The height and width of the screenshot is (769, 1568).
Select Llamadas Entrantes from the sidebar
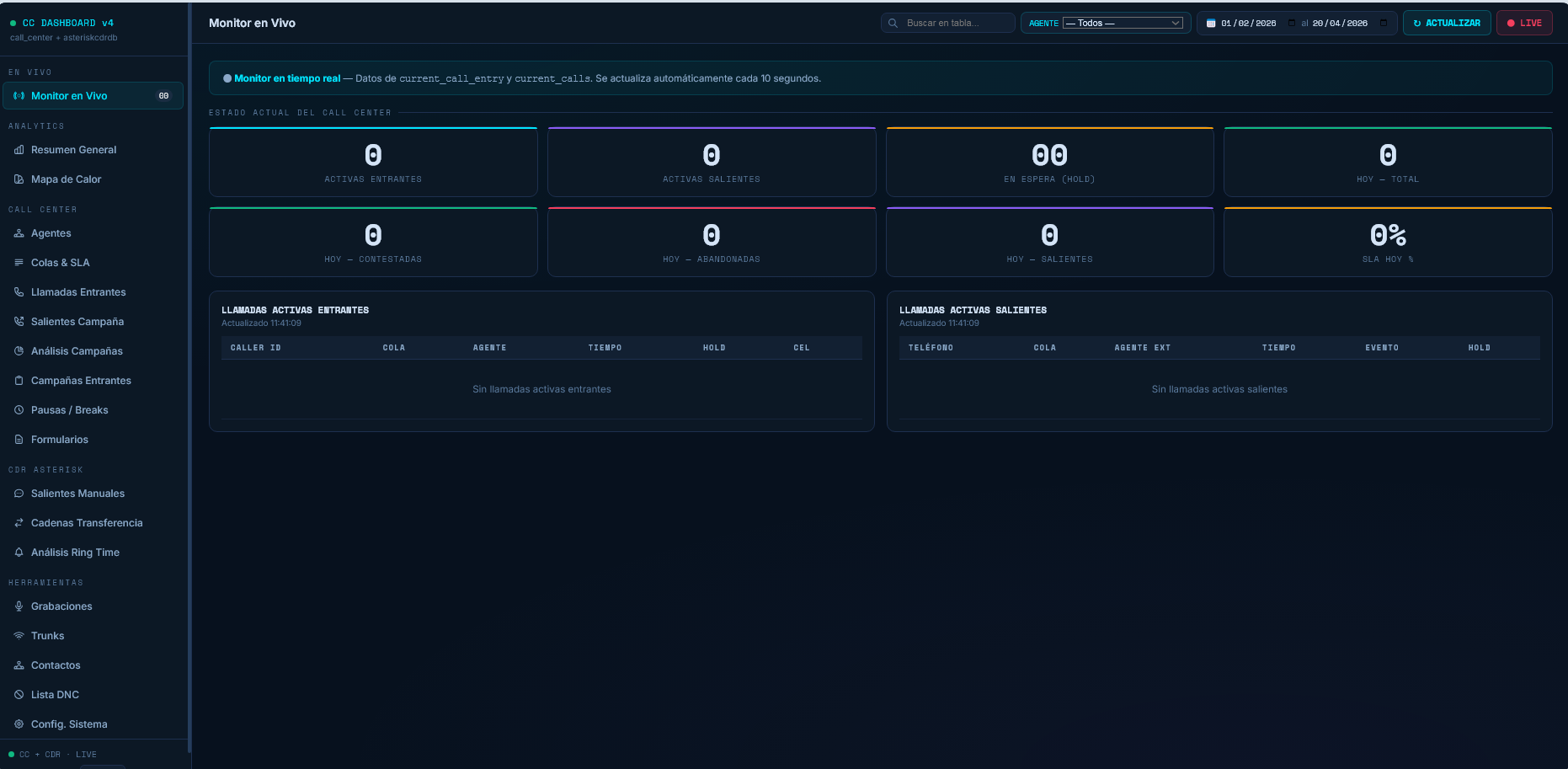tap(78, 292)
